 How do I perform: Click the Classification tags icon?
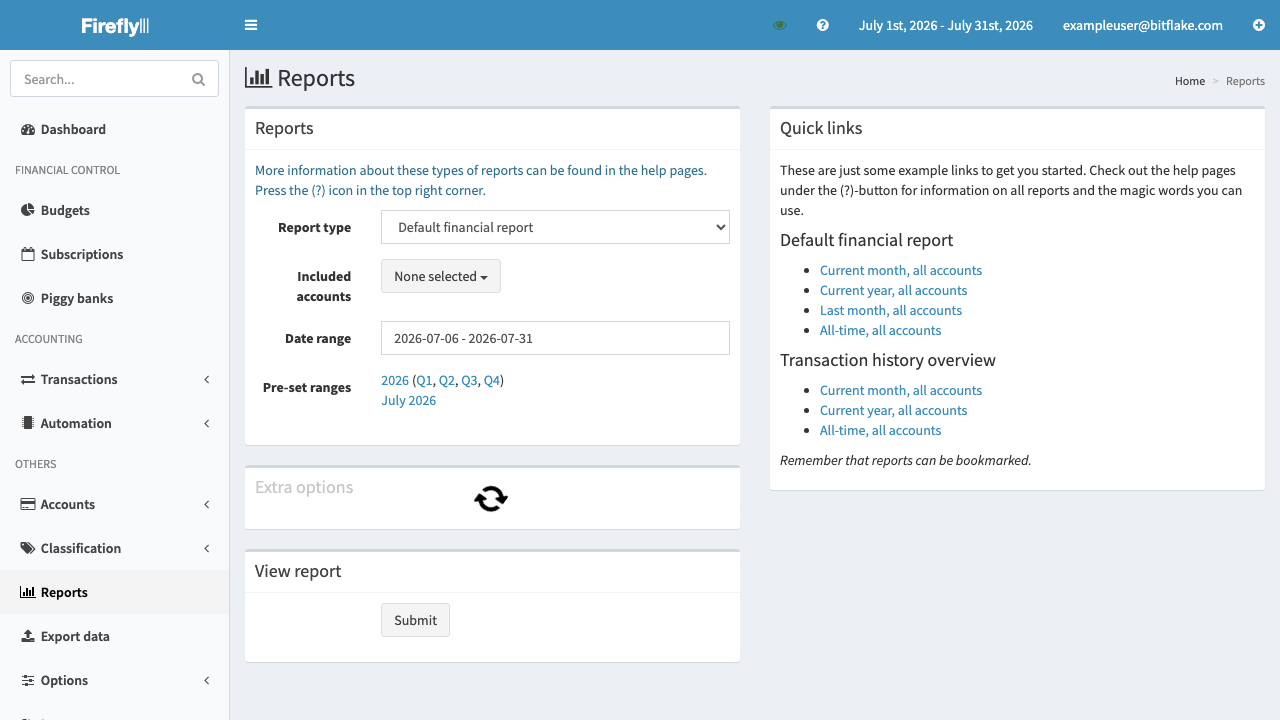coord(28,548)
